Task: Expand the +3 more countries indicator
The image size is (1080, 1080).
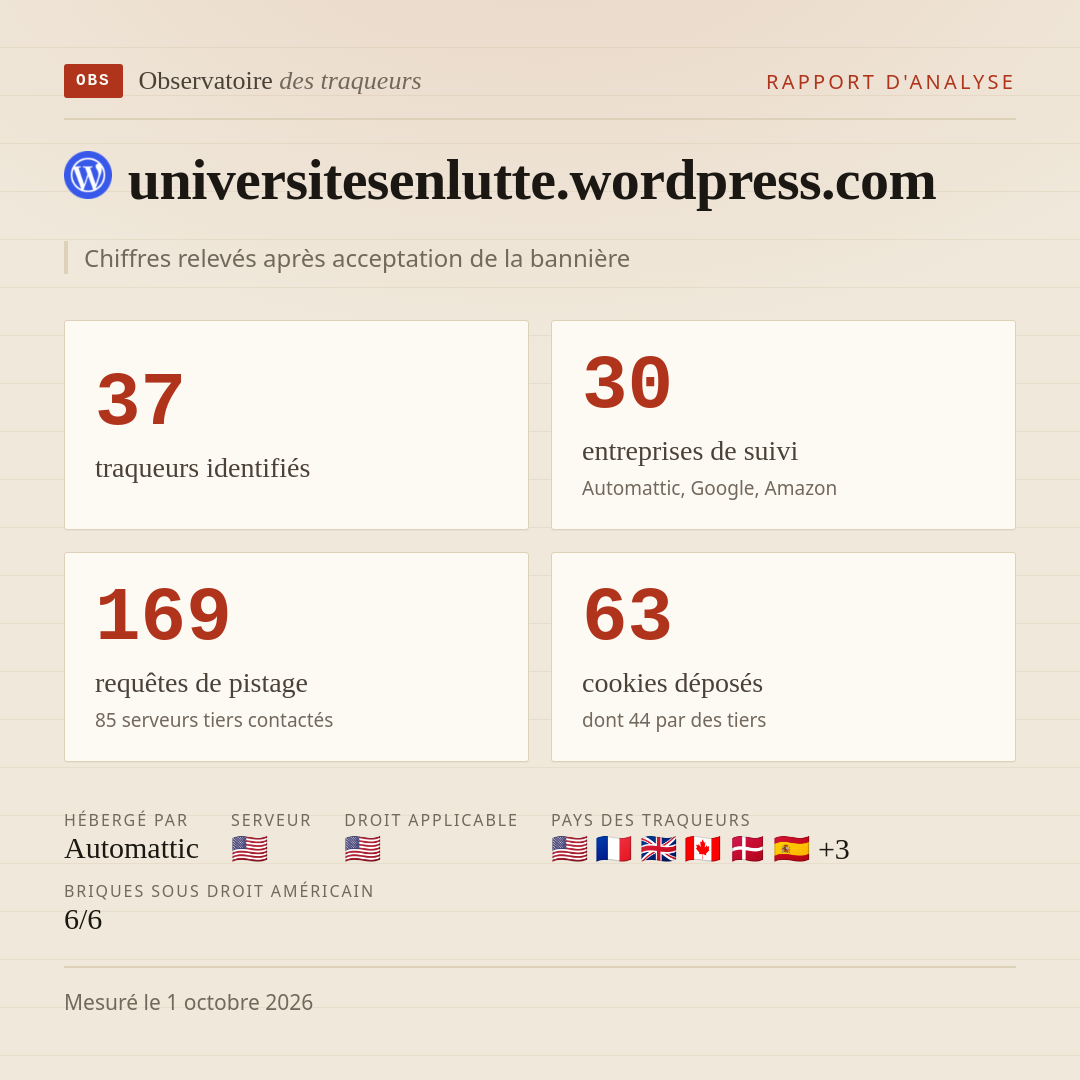Action: click(x=834, y=849)
